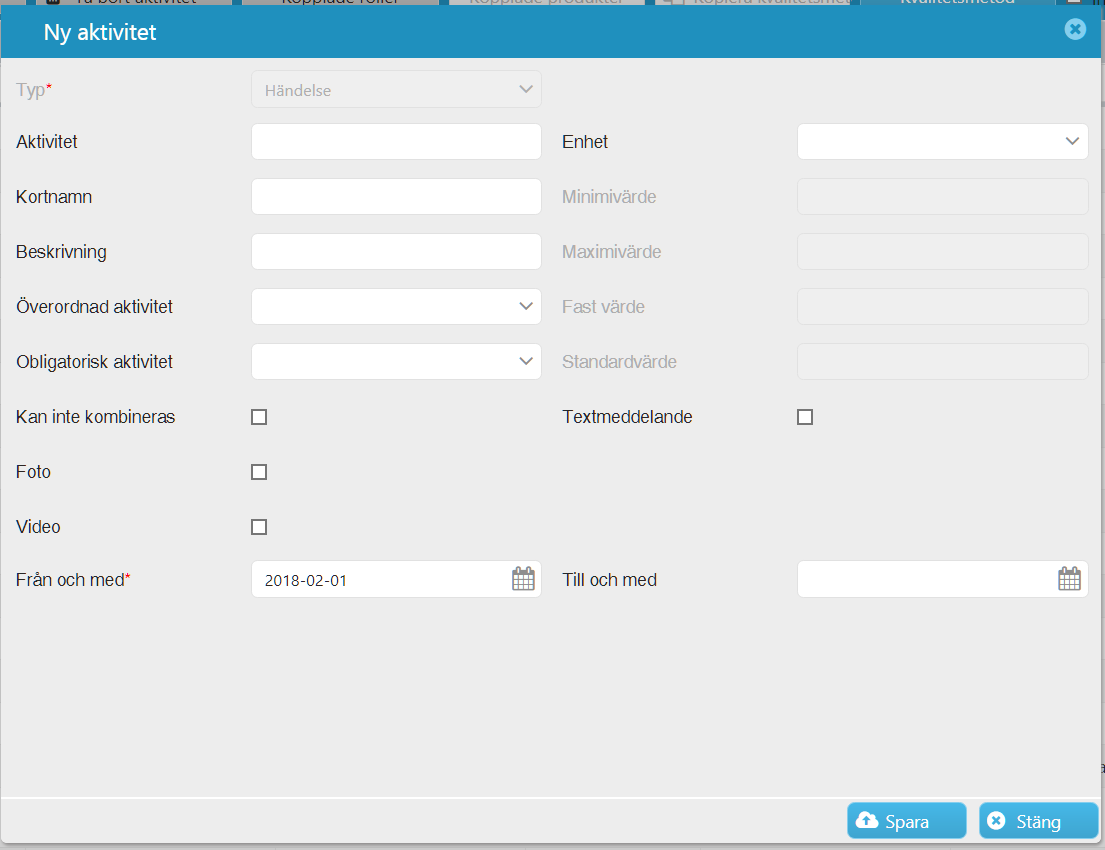Open the calendar picker for Från och med
This screenshot has width=1105, height=850.
click(523, 579)
